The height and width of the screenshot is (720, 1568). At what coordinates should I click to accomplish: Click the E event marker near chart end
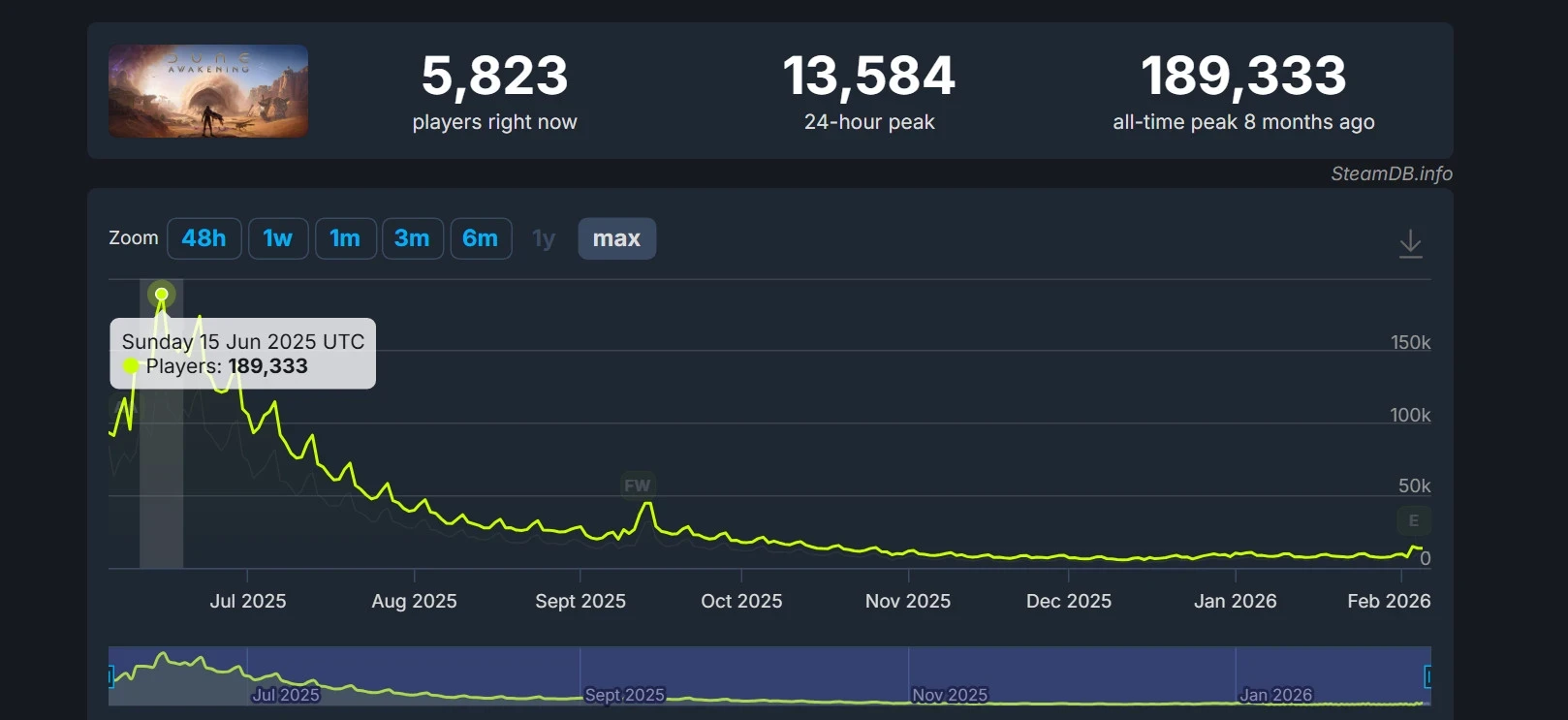click(x=1413, y=520)
